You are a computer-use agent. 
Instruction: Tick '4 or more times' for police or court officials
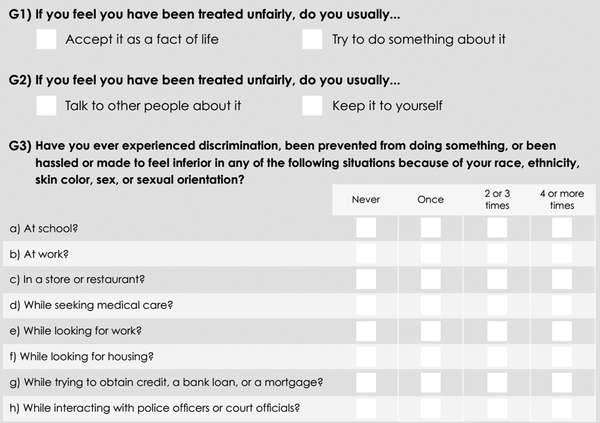click(x=562, y=408)
